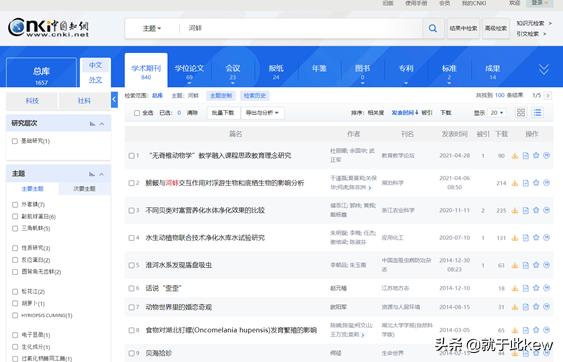The height and width of the screenshot is (362, 563).
Task: Sort results by 发表时间
Action: (x=405, y=113)
